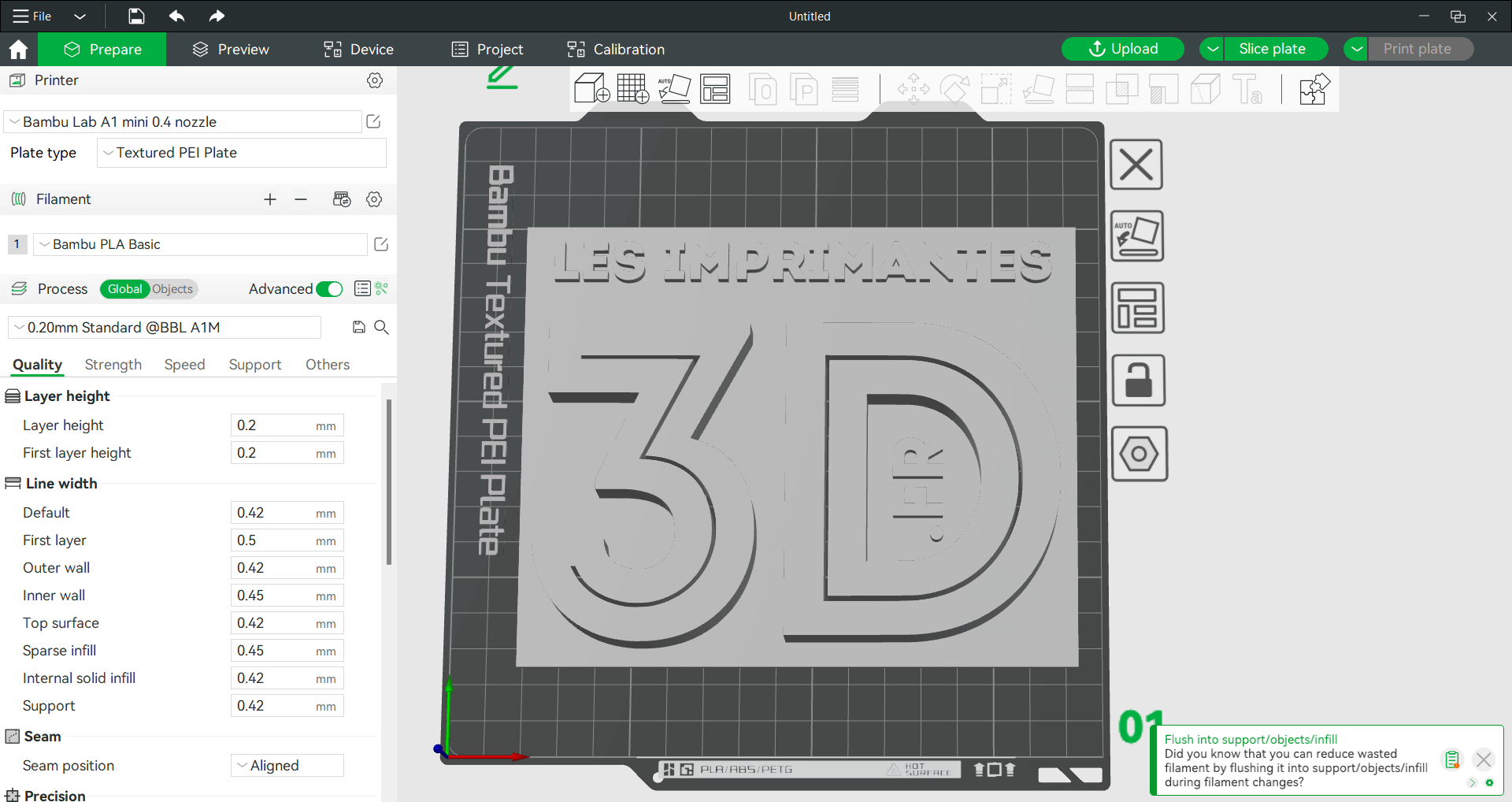Click the Undo arrow

176,16
